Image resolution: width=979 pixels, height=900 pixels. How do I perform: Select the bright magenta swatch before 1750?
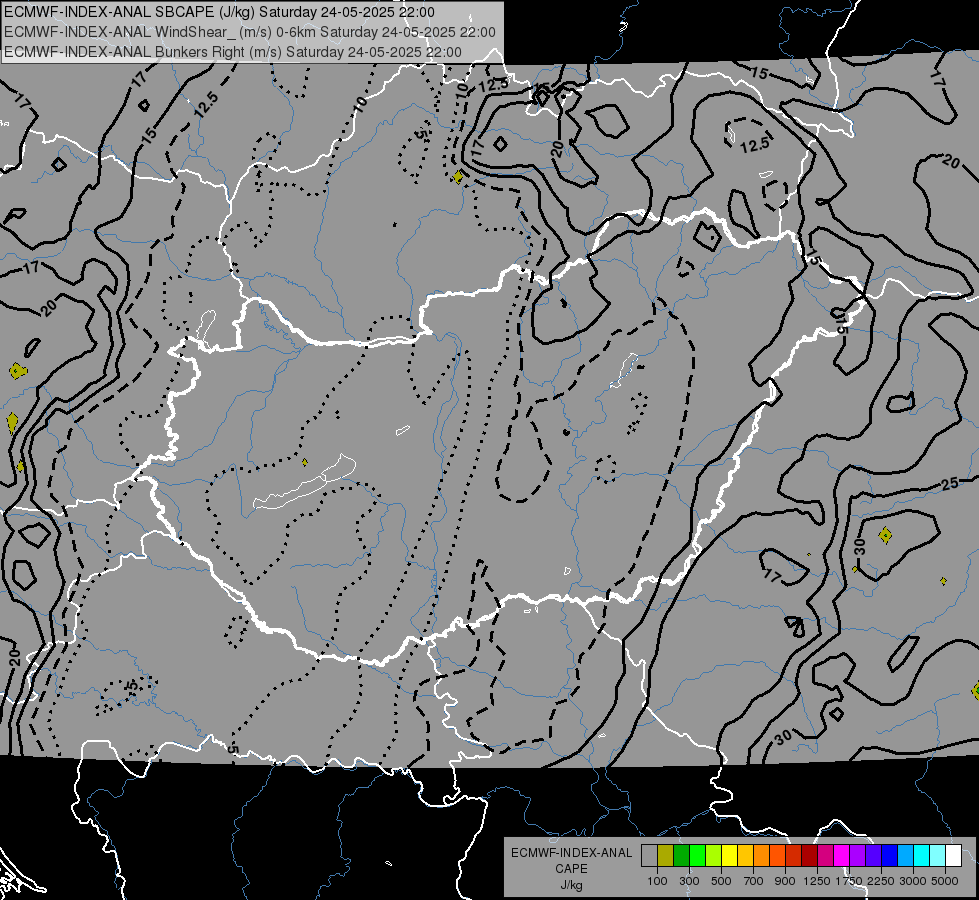[x=842, y=855]
